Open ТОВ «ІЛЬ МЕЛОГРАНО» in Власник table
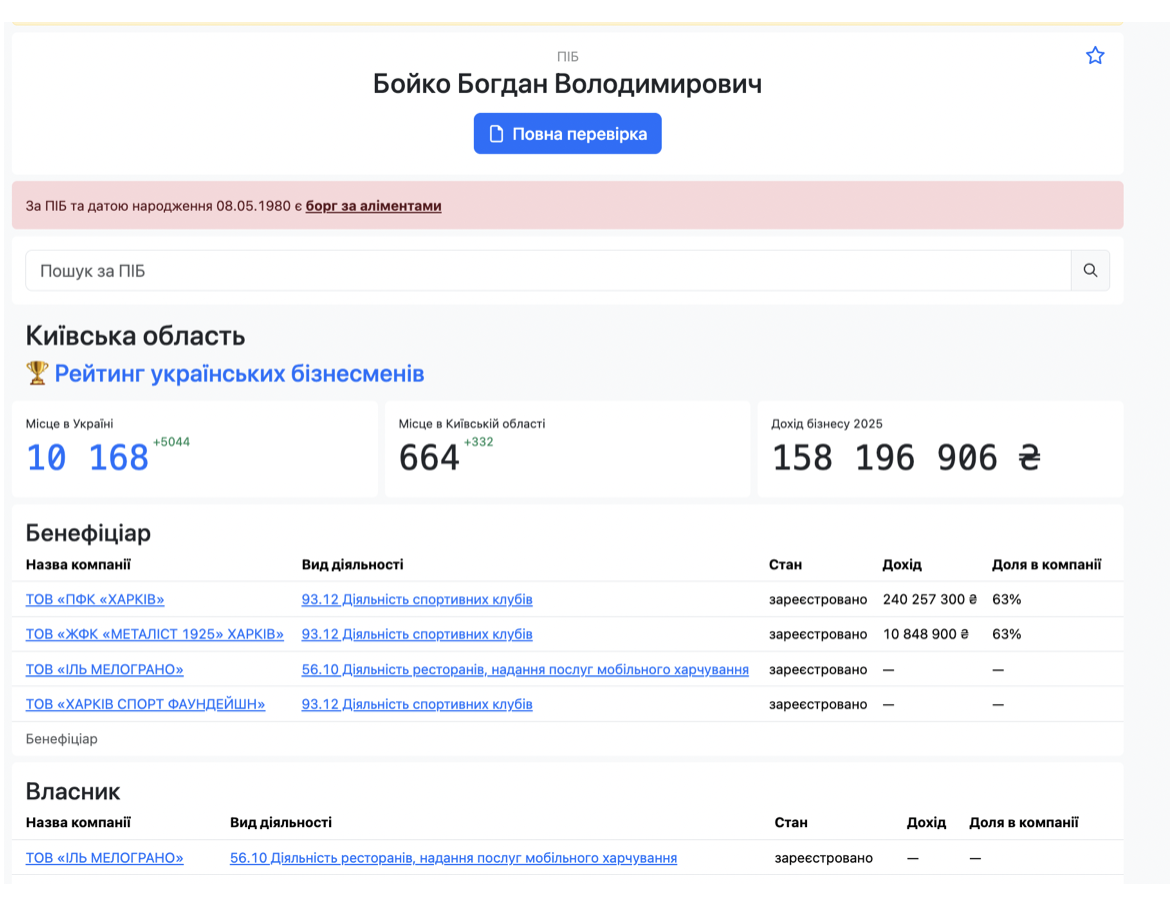Screen dimensions: 1170x904 [x=104, y=858]
